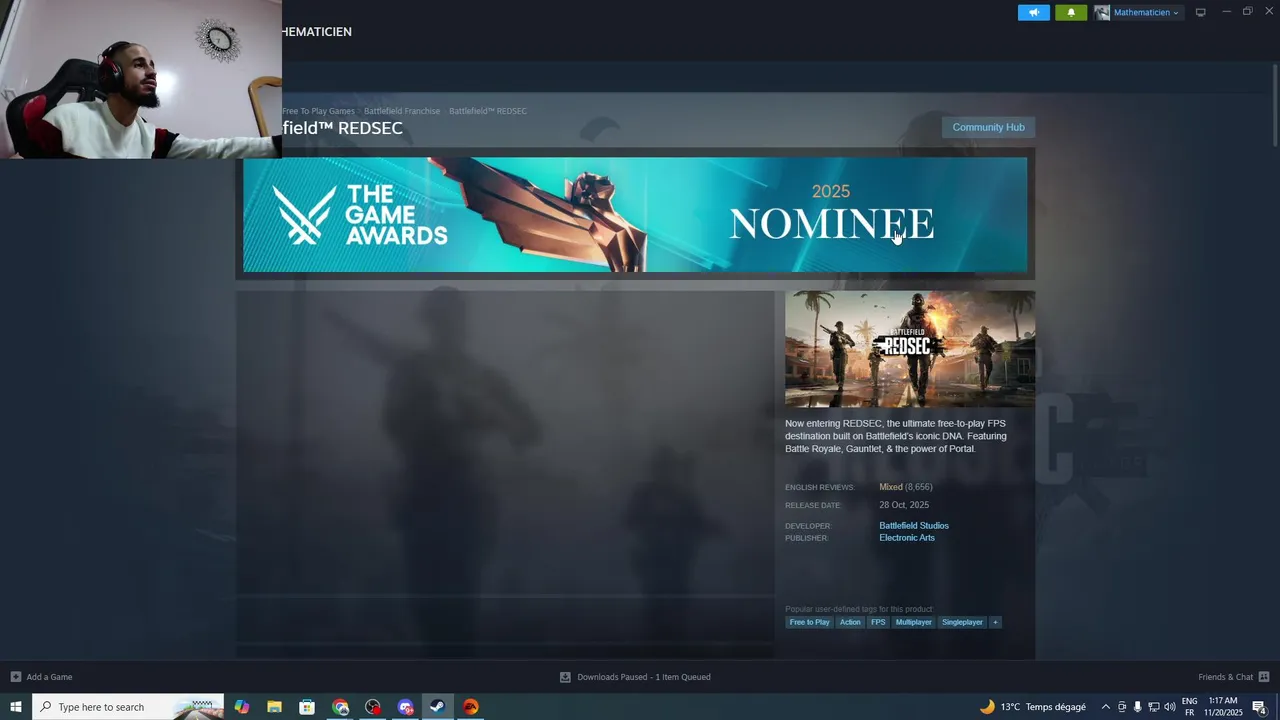Open Friends & Chat
Image resolution: width=1280 pixels, height=720 pixels.
coord(1225,677)
